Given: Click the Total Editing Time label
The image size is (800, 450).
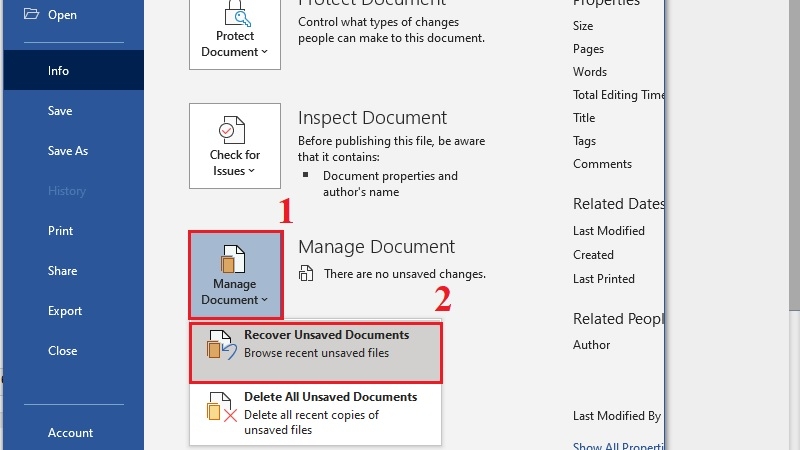Looking at the screenshot, I should (x=618, y=95).
